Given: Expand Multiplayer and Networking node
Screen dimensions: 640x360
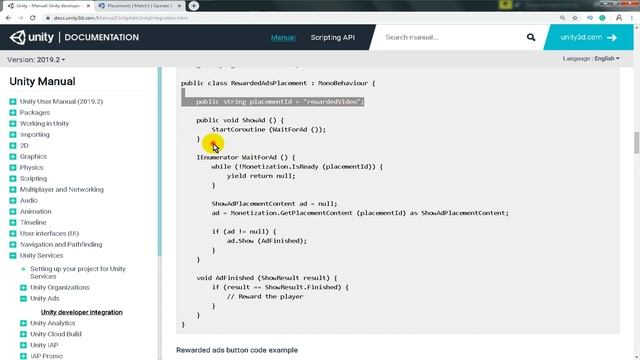Looking at the screenshot, I should click(13, 190).
